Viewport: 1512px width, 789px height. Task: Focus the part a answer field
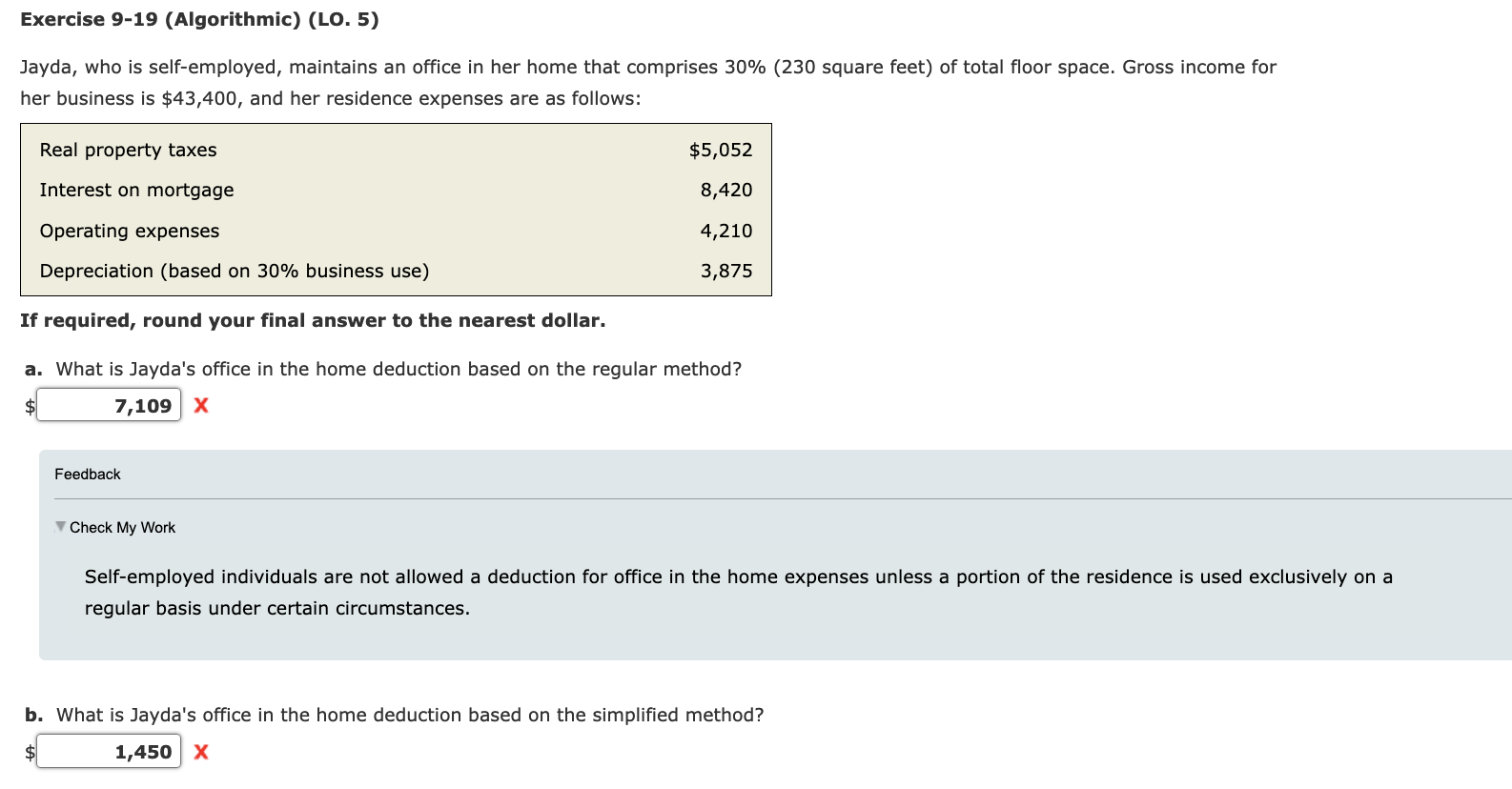tap(109, 406)
